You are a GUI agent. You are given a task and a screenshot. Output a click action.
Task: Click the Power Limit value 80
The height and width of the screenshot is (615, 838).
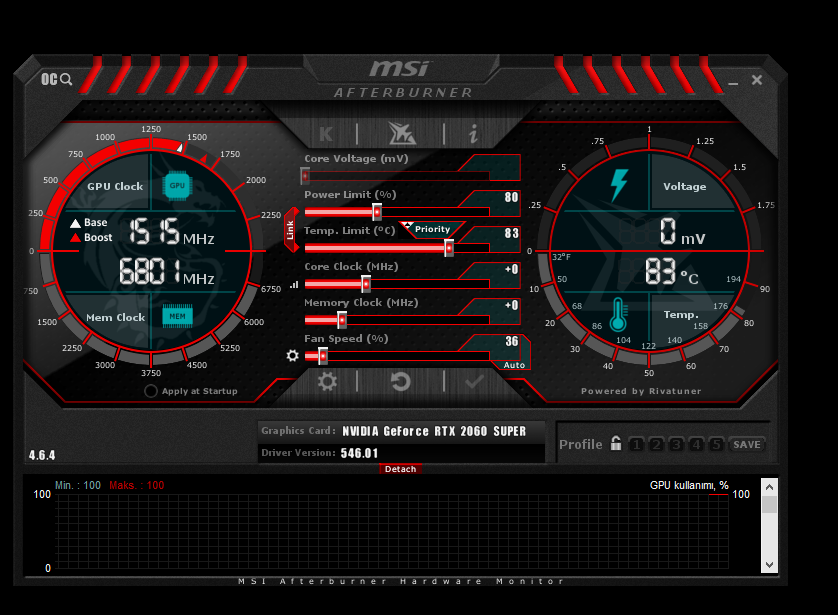[511, 197]
